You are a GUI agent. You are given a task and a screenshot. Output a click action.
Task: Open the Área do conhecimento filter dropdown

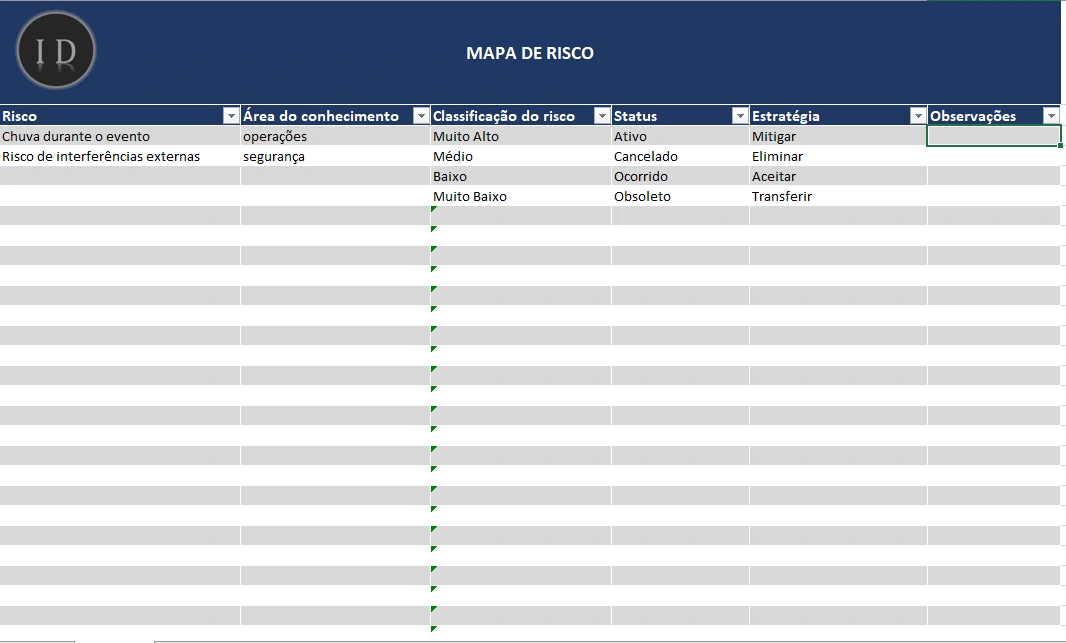421,116
